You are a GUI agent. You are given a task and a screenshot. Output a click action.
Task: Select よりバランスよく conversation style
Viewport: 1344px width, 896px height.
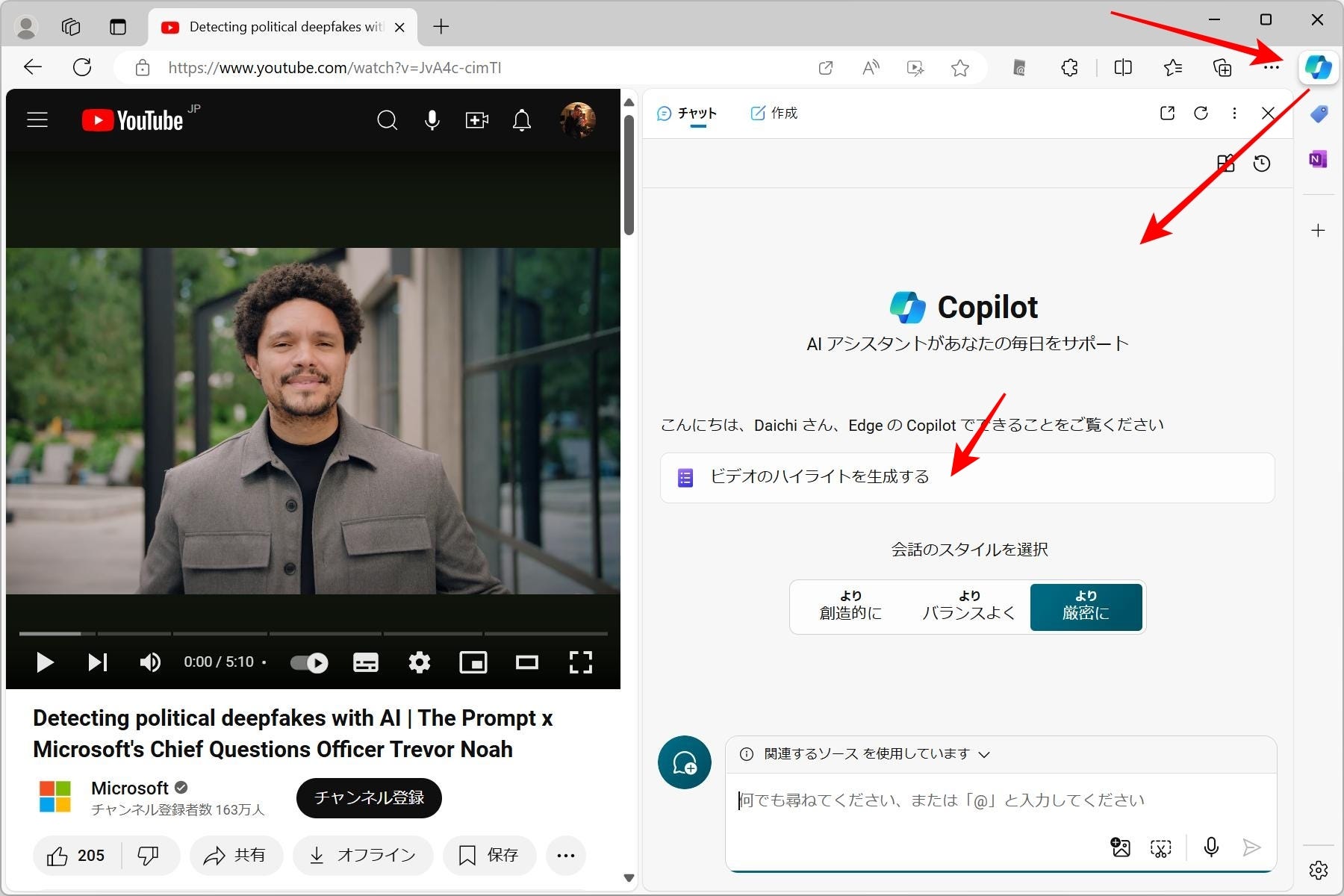(x=969, y=606)
